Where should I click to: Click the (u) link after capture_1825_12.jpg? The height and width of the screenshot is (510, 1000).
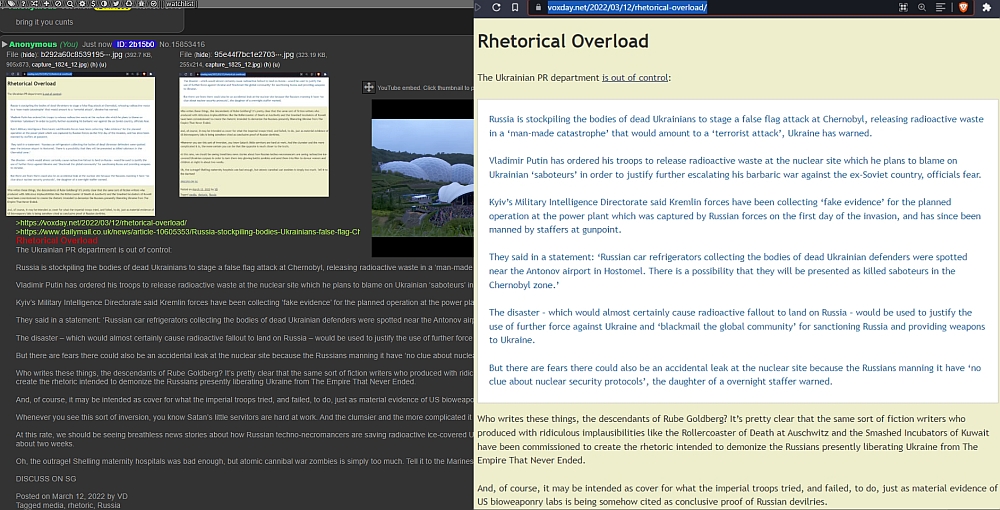276,64
